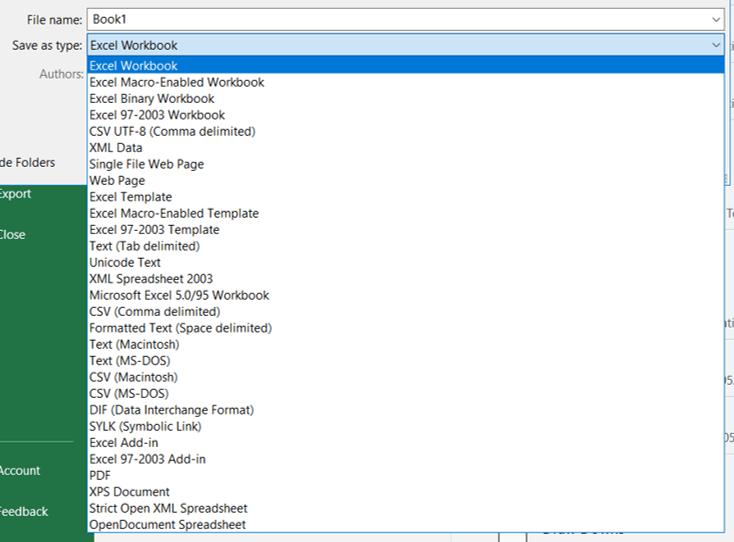Viewport: 734px width, 542px height.
Task: Open Feedback in the backstage sidebar
Action: click(23, 512)
